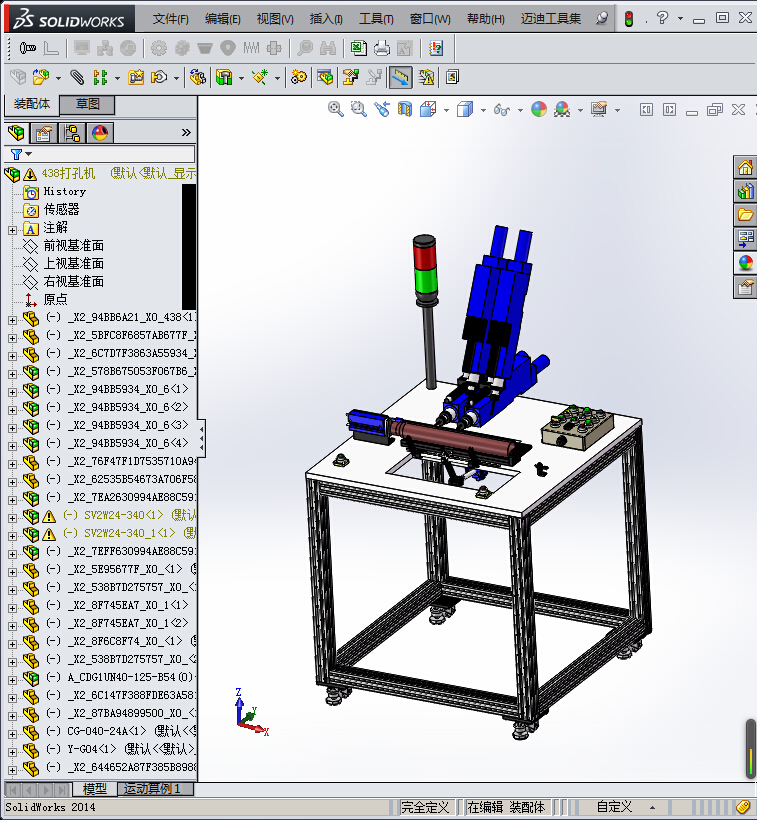
Task: Create a New Motion Study
Action: pyautogui.click(x=299, y=78)
